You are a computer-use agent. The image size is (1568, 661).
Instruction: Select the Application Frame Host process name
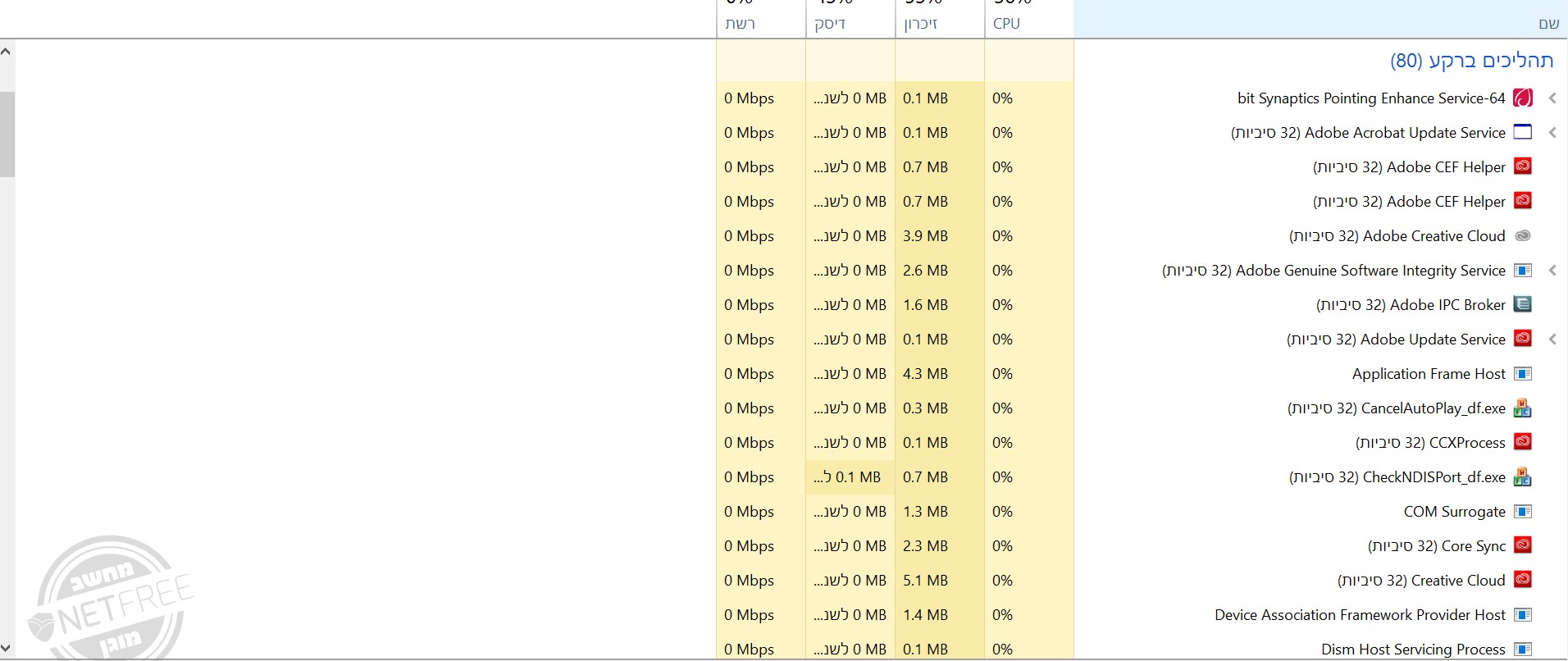(1429, 374)
